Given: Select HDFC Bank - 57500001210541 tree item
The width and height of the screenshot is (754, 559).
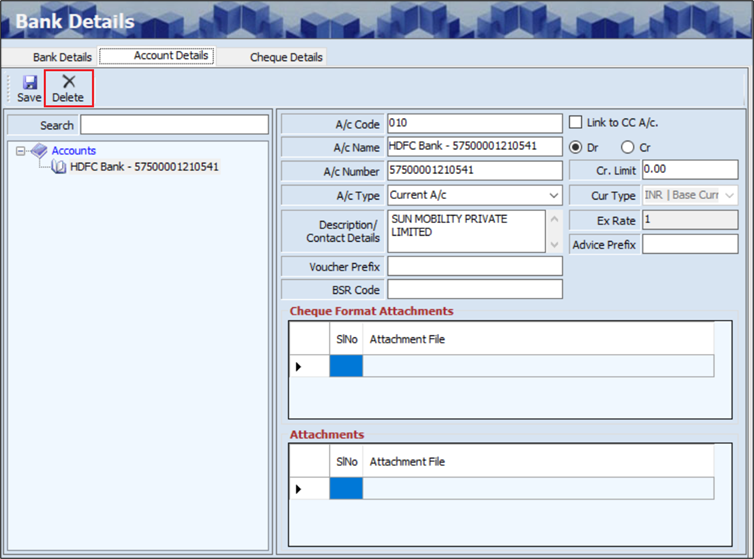Looking at the screenshot, I should pos(144,167).
